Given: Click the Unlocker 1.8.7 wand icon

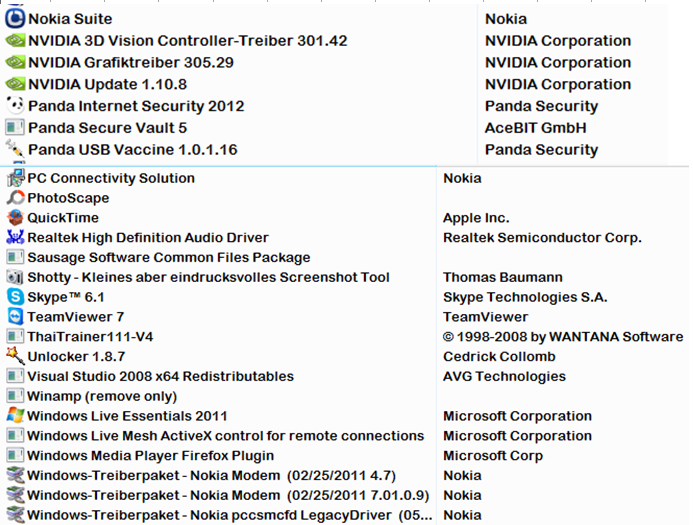Looking at the screenshot, I should coord(15,356).
